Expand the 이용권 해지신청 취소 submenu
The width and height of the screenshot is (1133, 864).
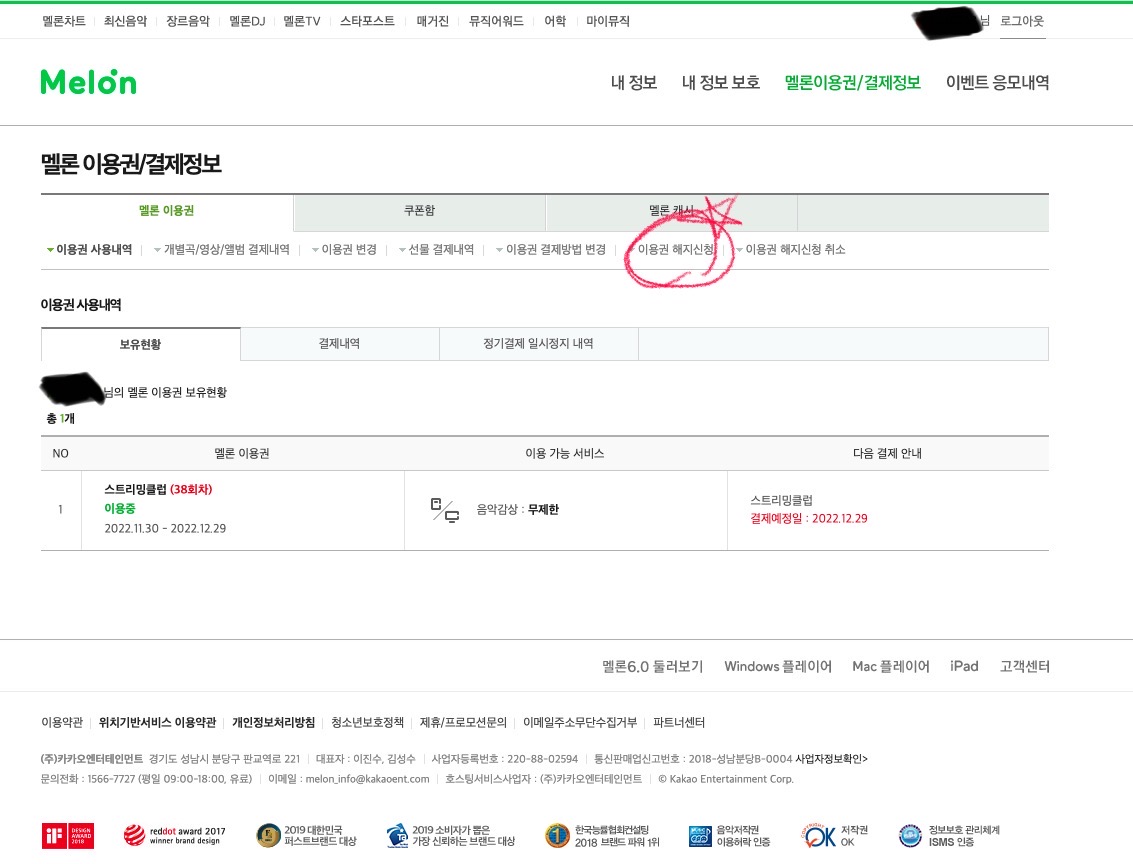[790, 249]
